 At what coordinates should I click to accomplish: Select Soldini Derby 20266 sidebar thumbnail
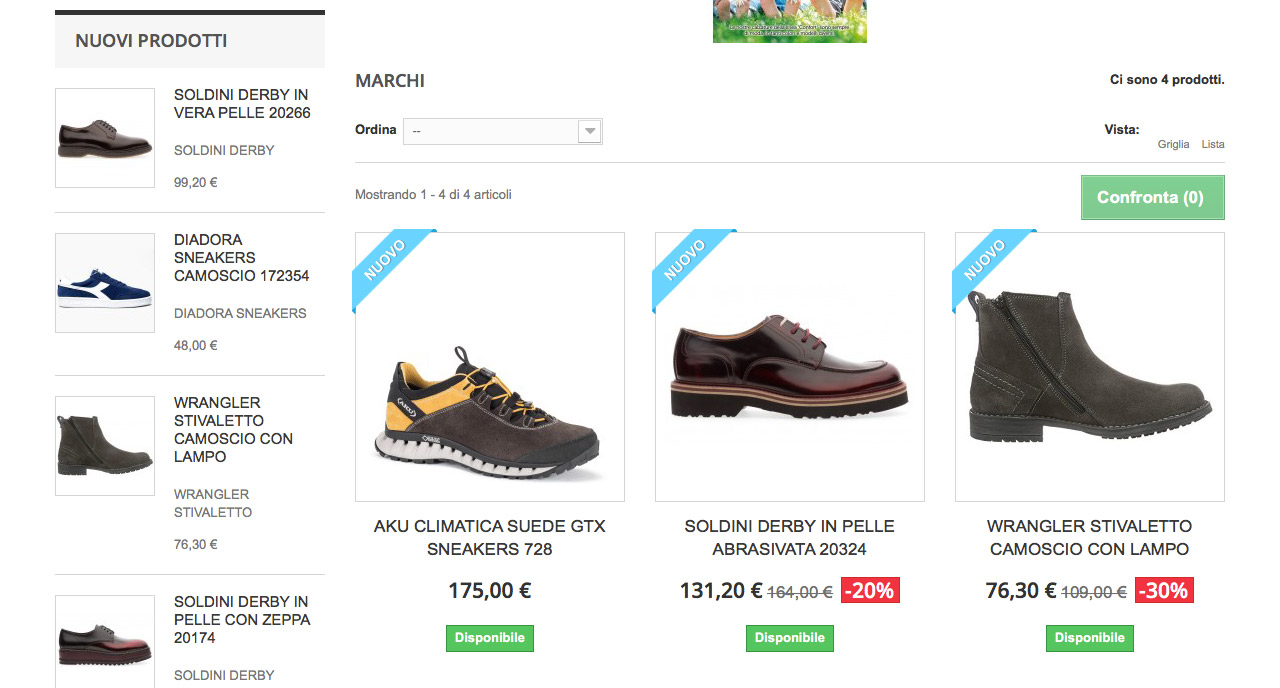point(105,138)
